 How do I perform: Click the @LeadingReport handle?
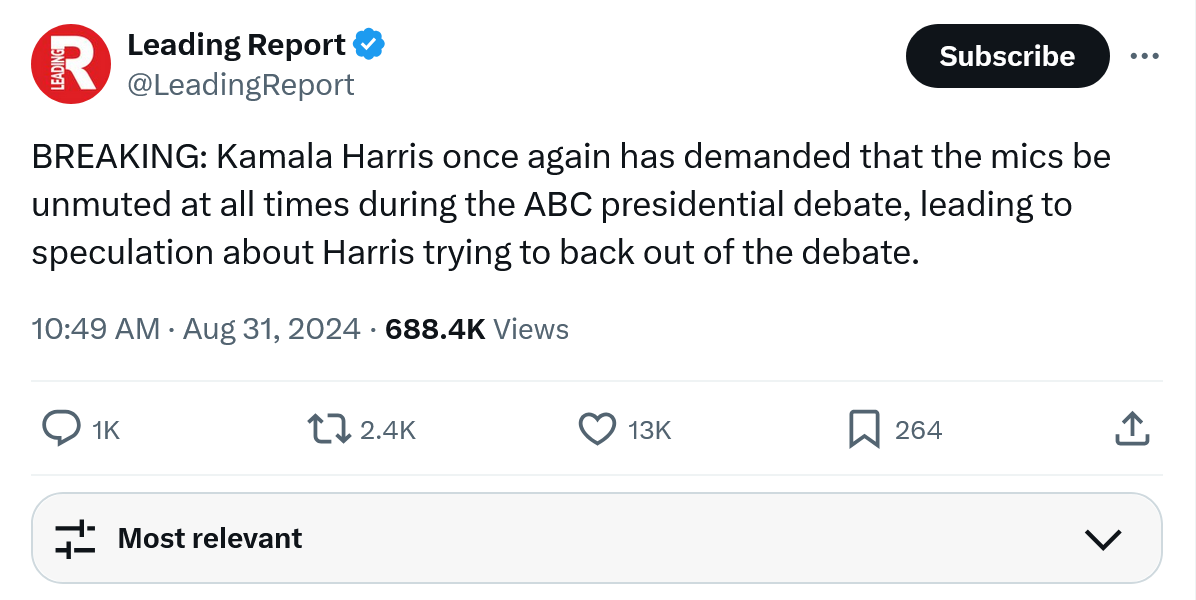coord(240,85)
